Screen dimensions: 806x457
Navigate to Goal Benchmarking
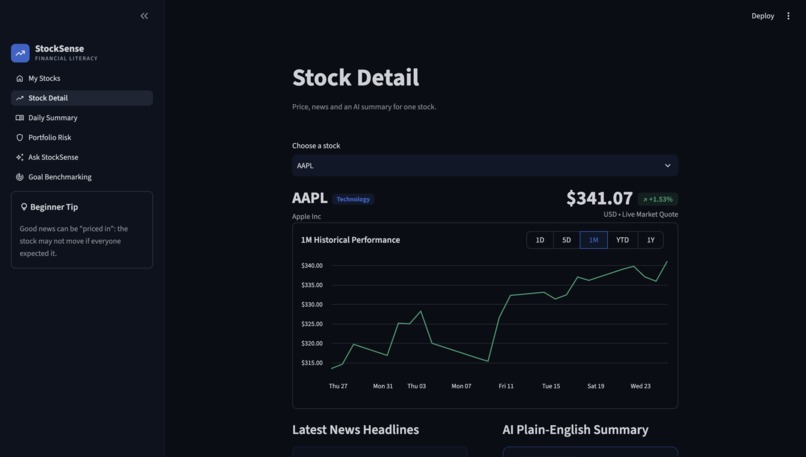pos(82,177)
